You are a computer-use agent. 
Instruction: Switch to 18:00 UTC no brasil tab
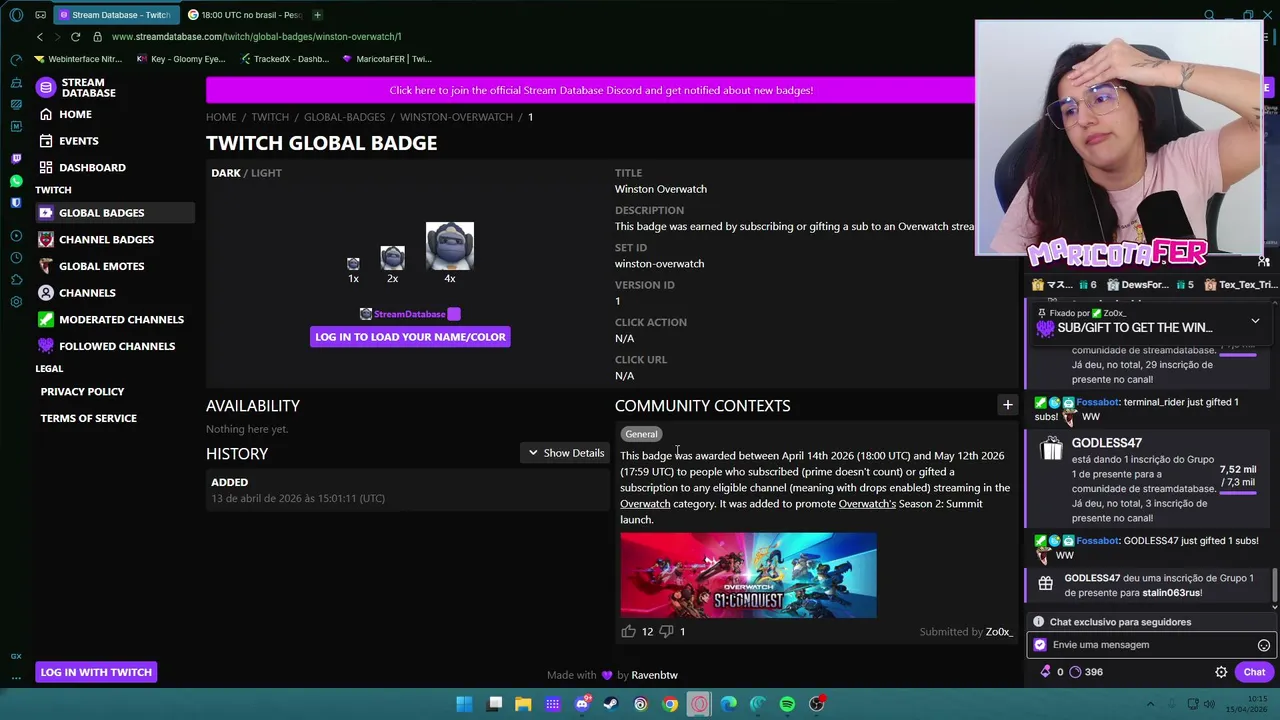[245, 15]
